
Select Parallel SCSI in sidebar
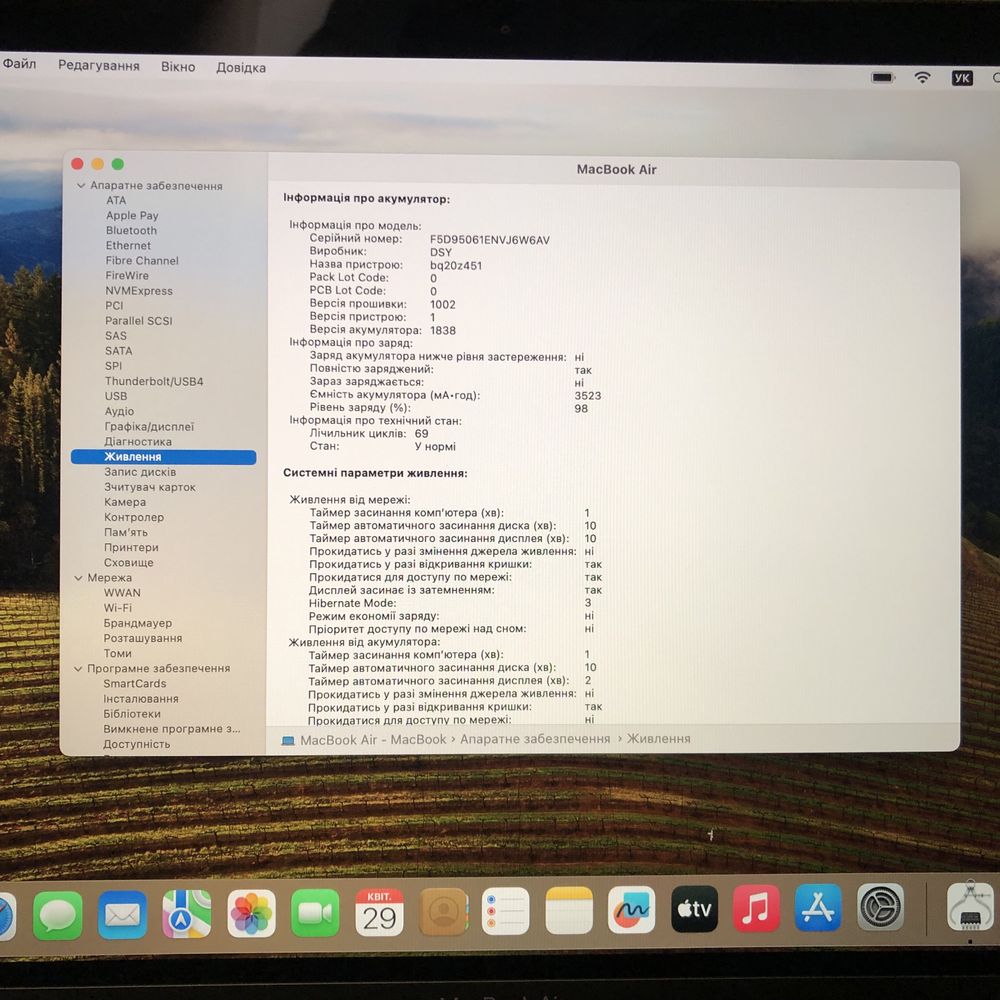138,321
